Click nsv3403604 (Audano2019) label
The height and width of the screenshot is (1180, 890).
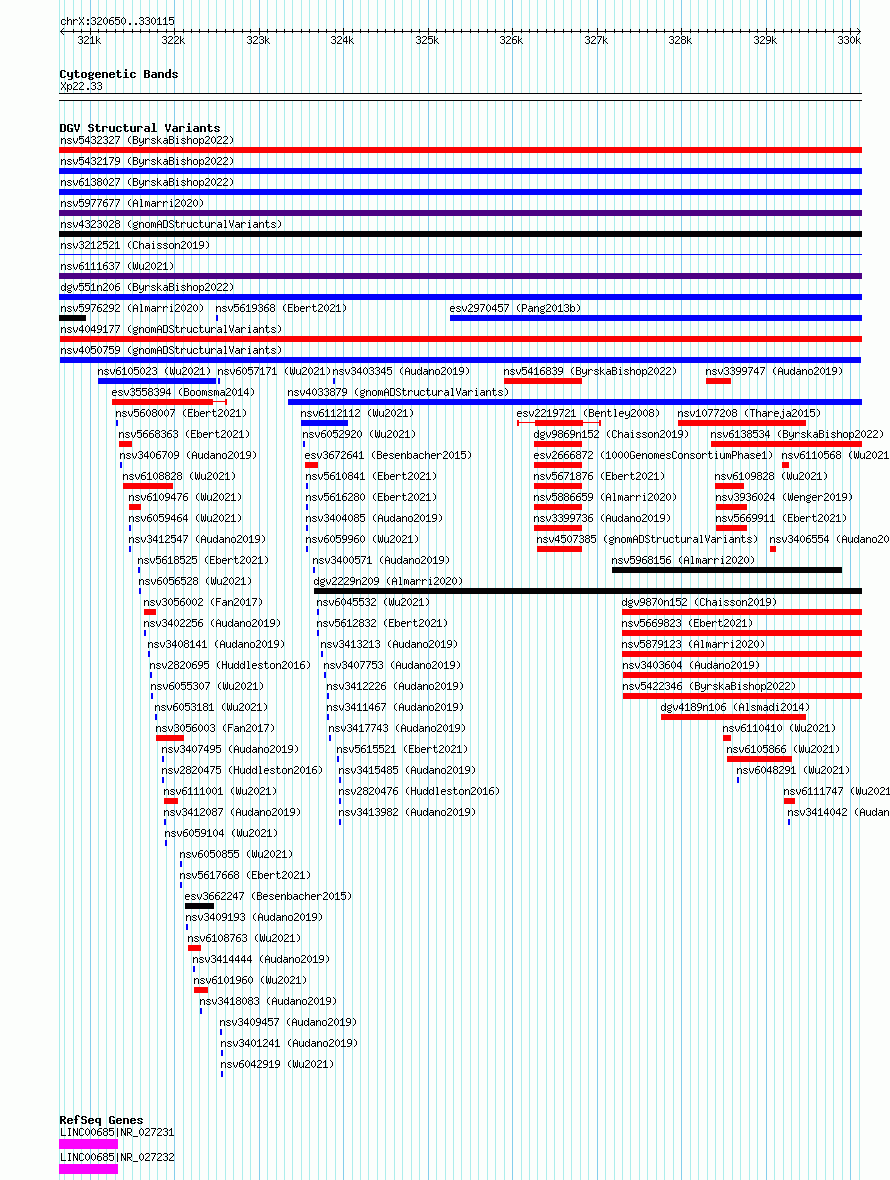point(690,667)
